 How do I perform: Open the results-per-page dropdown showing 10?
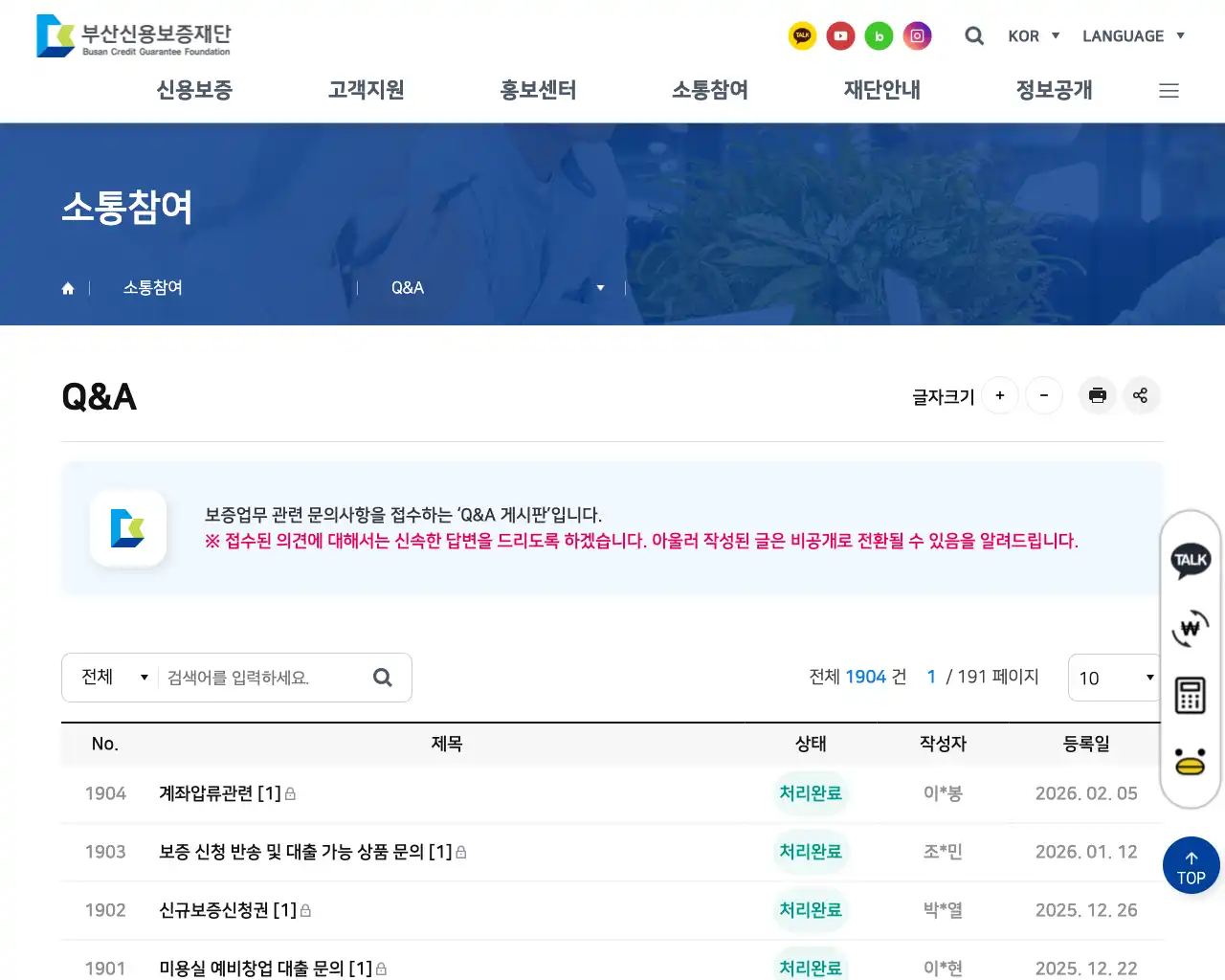pos(1114,678)
